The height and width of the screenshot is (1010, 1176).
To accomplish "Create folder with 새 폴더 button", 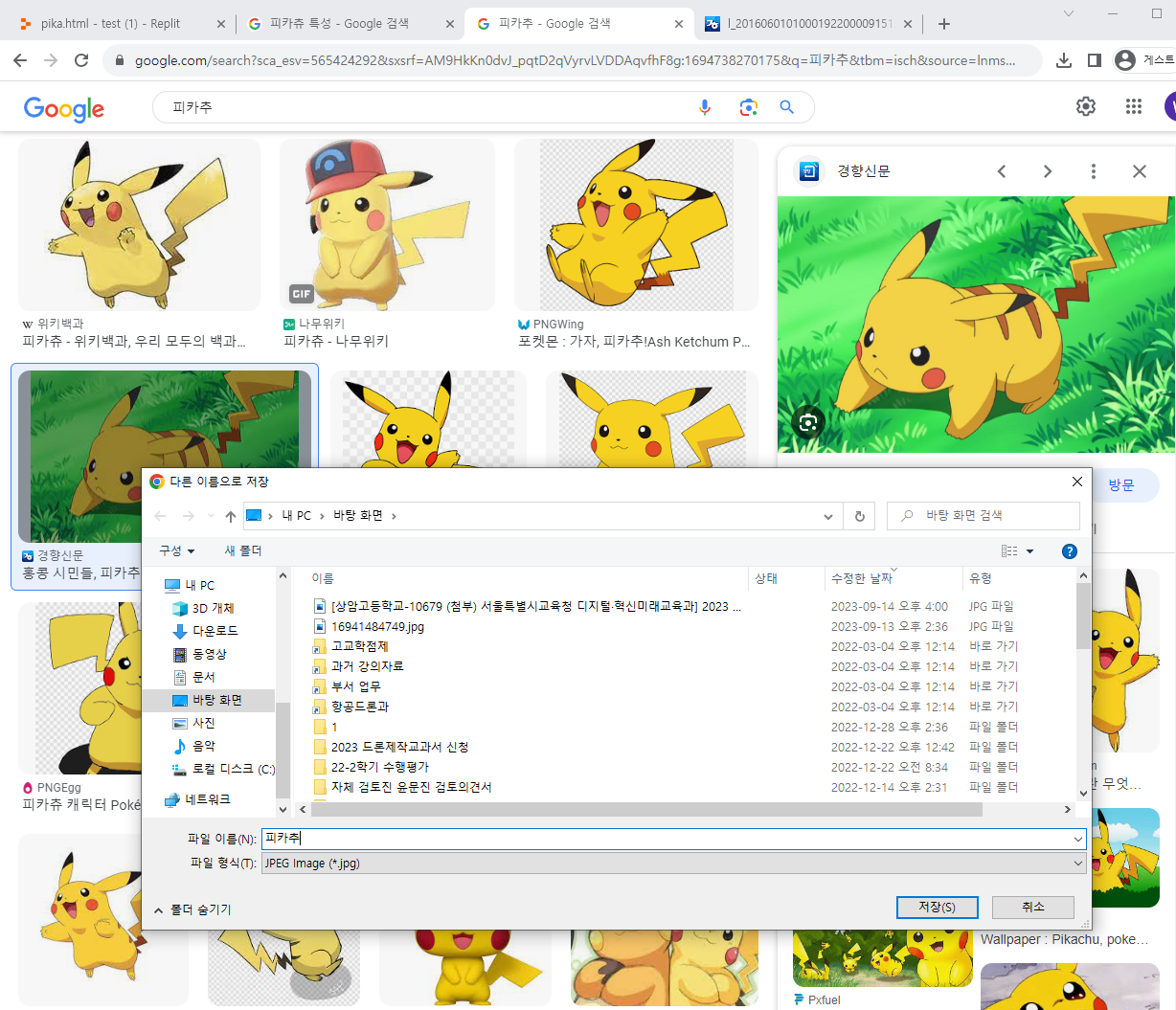I will (242, 550).
